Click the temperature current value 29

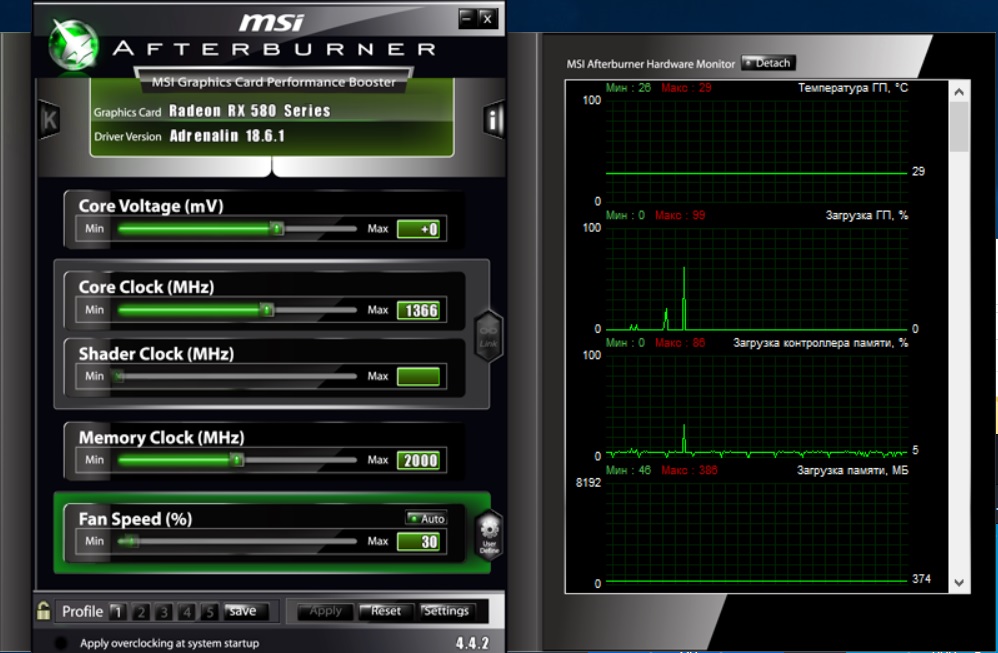coord(918,171)
